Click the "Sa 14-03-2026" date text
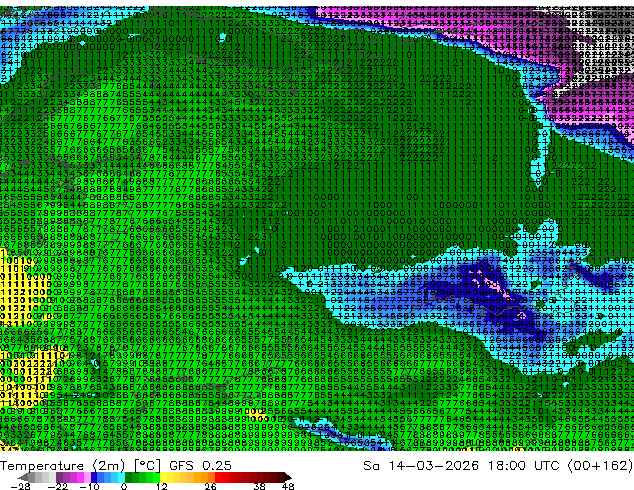Screen dimensions: 634x490 point(421,466)
